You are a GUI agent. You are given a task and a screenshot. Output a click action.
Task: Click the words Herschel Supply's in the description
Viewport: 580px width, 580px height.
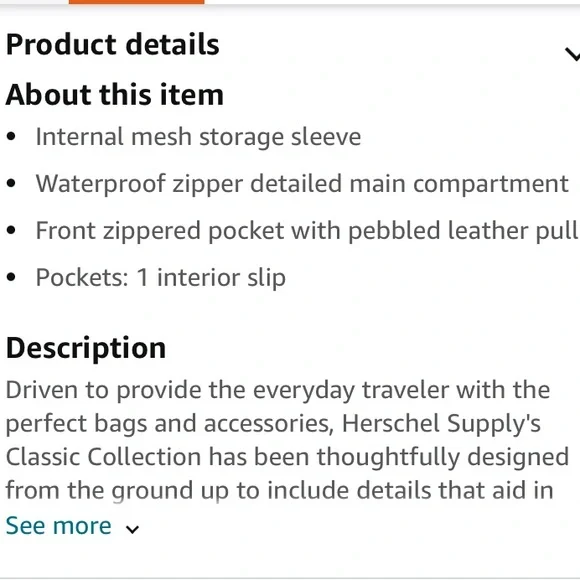coord(441,424)
